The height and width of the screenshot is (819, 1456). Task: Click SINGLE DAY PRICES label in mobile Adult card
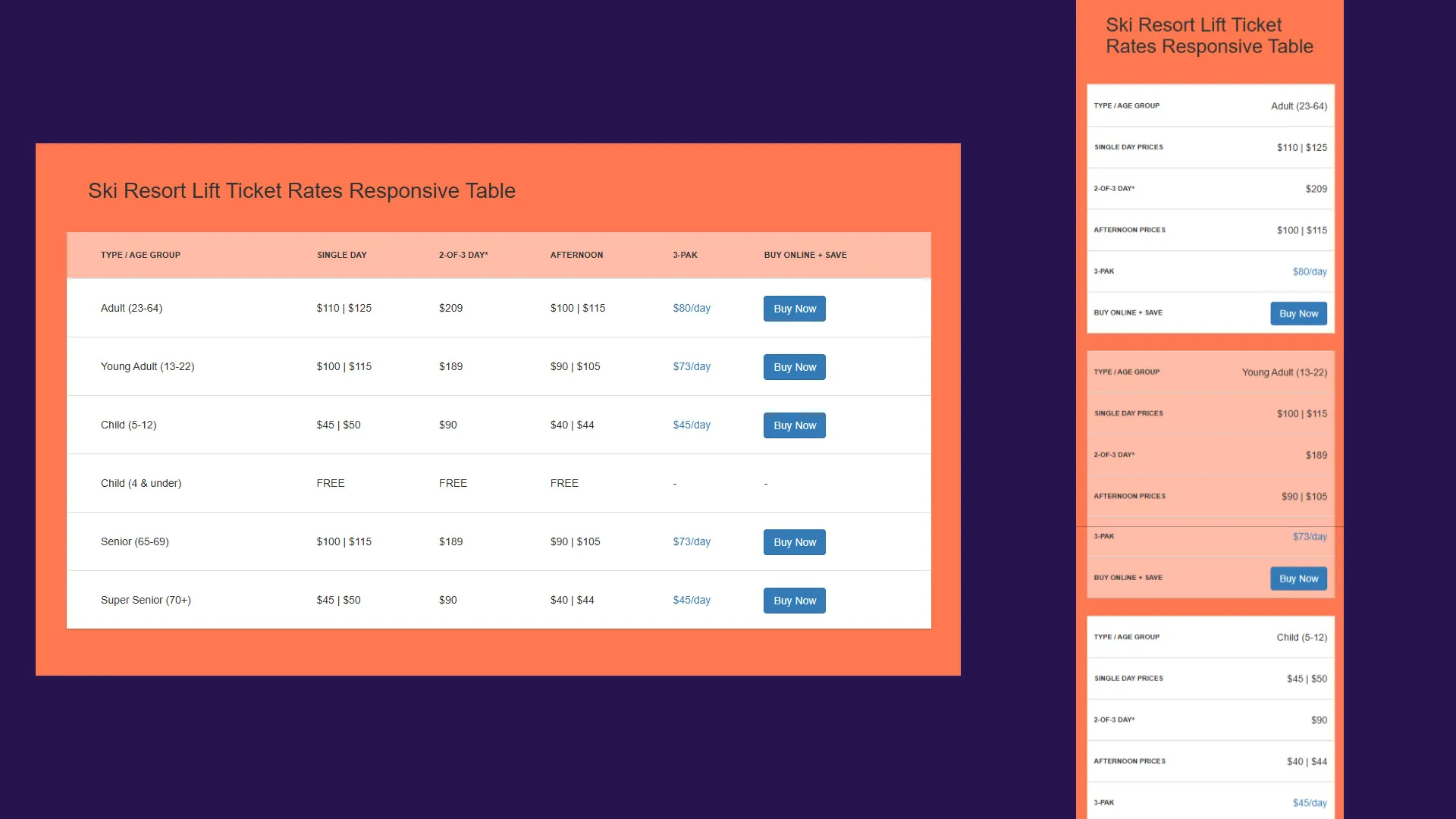(x=1128, y=147)
